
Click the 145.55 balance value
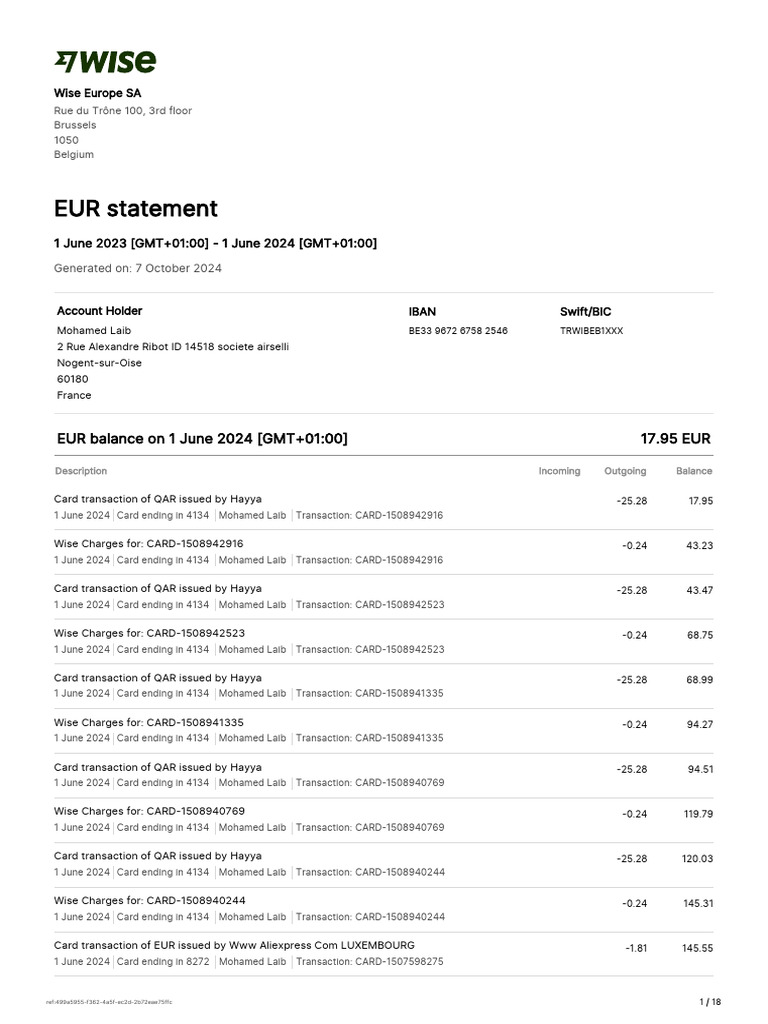point(697,948)
